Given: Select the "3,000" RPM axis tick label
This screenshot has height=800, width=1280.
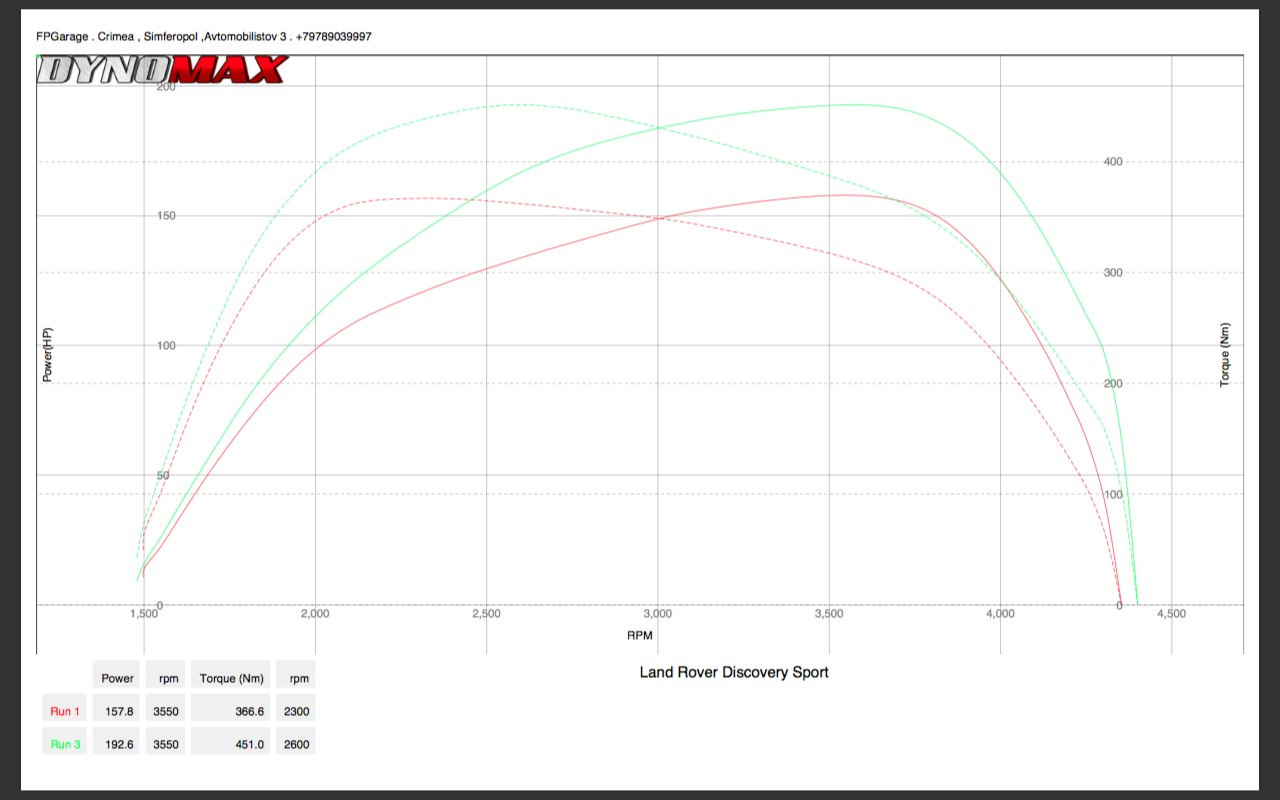Looking at the screenshot, I should (657, 614).
